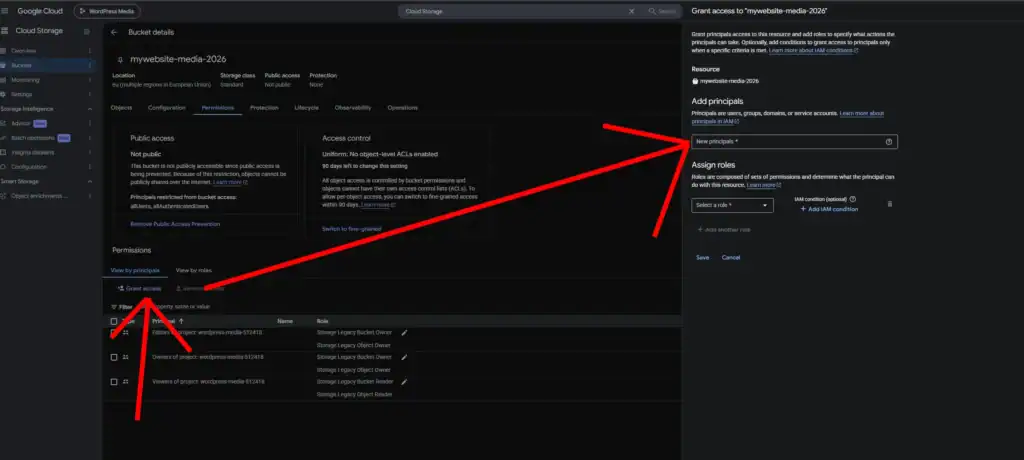This screenshot has height=460, width=1024.
Task: Click the New principals input field
Action: [794, 142]
